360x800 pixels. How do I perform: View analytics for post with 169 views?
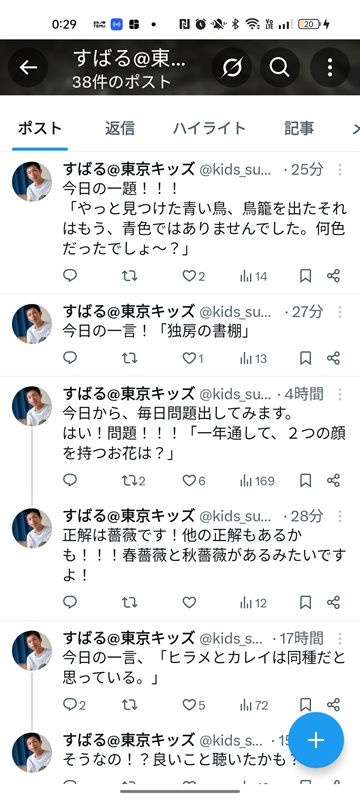pos(257,481)
